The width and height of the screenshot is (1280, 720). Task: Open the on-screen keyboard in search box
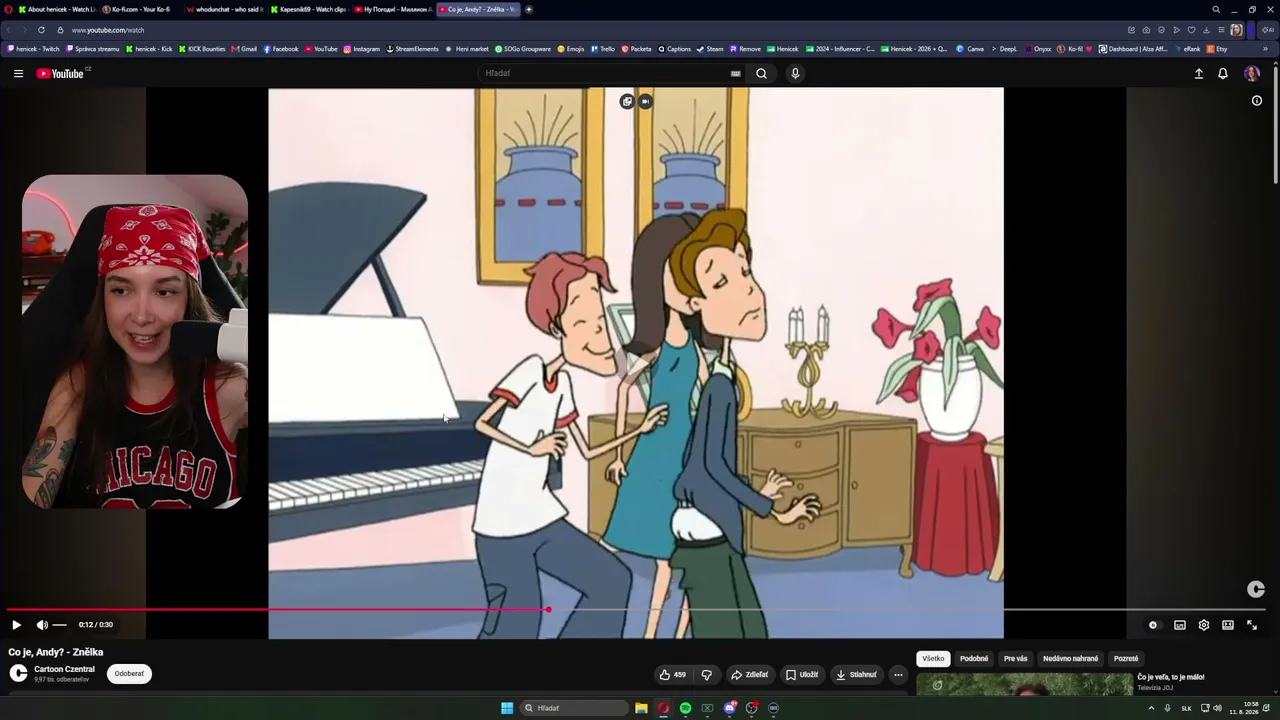735,73
